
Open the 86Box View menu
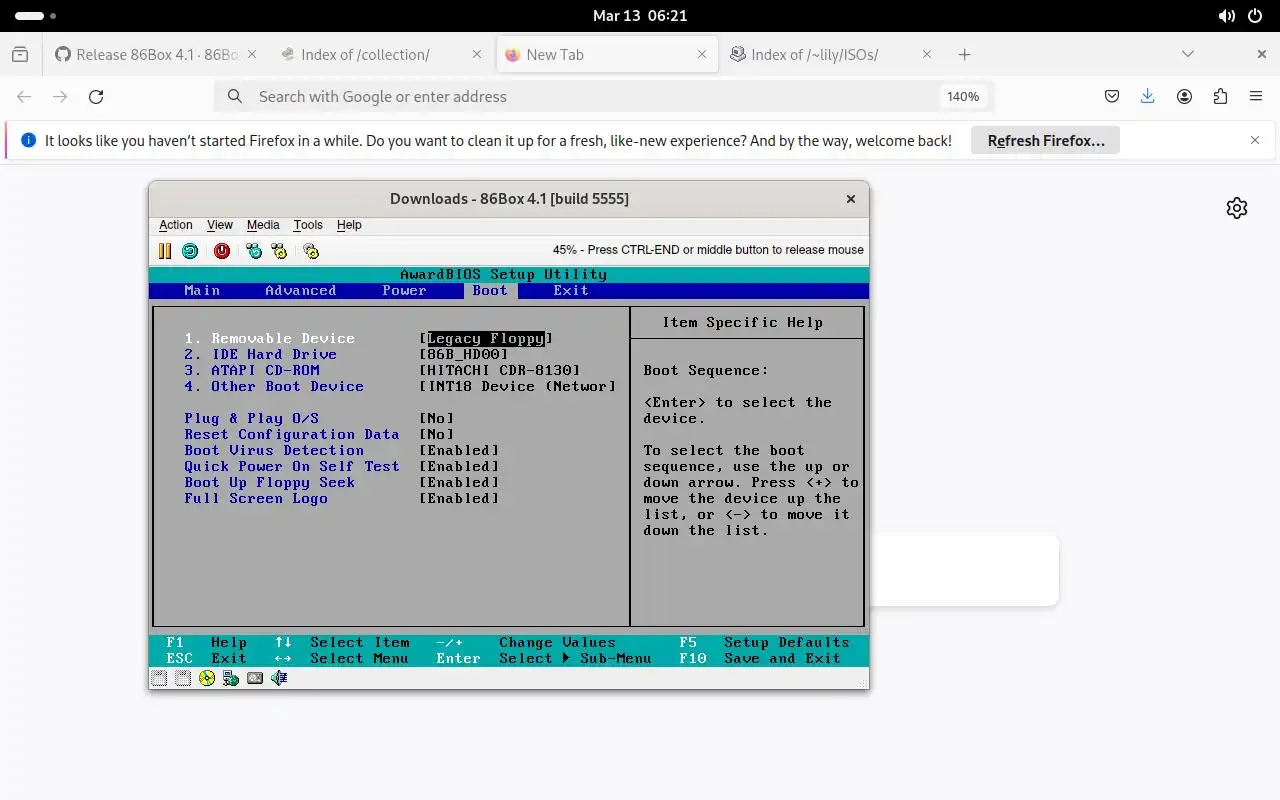coord(220,225)
